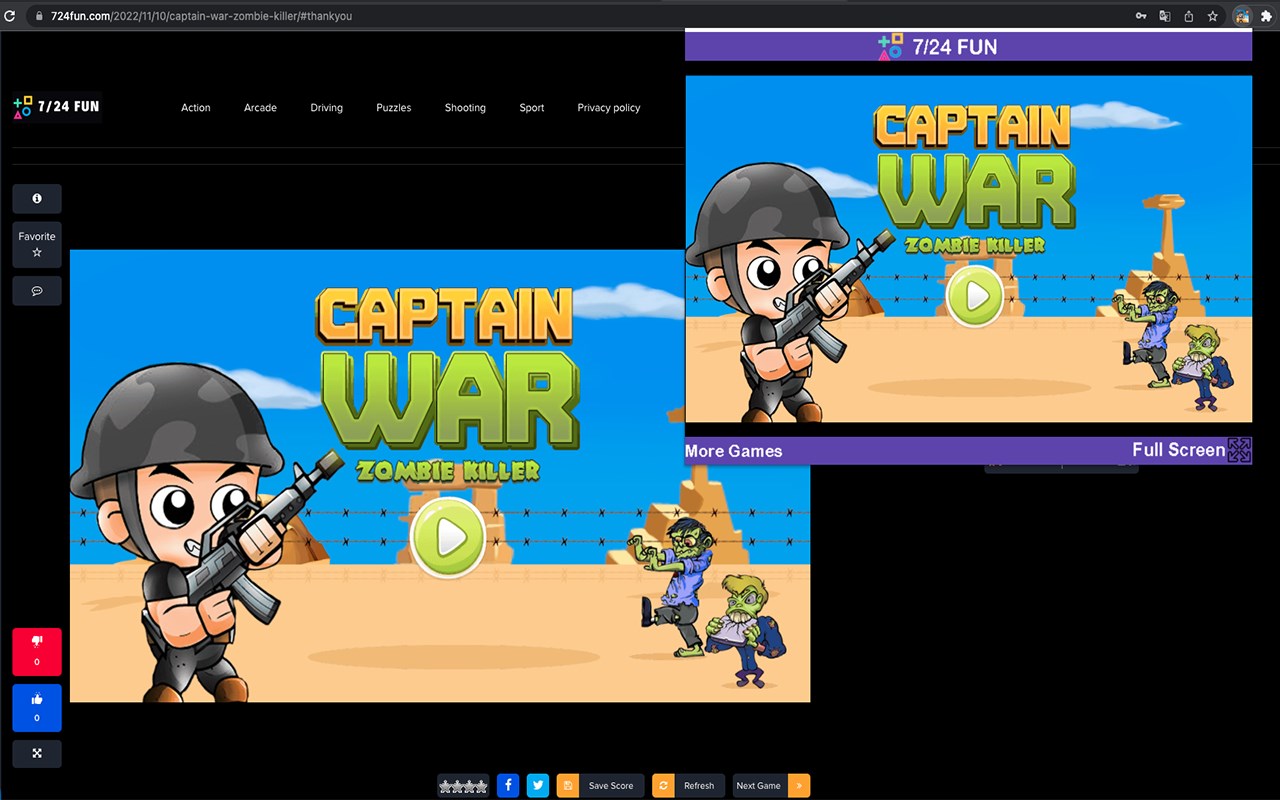Click the Translate page icon
The height and width of the screenshot is (800, 1280).
point(1165,16)
